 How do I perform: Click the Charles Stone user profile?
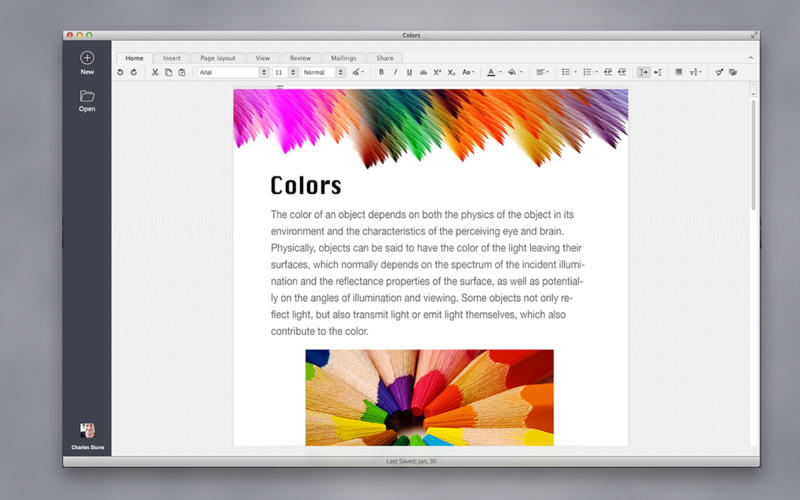pyautogui.click(x=87, y=431)
